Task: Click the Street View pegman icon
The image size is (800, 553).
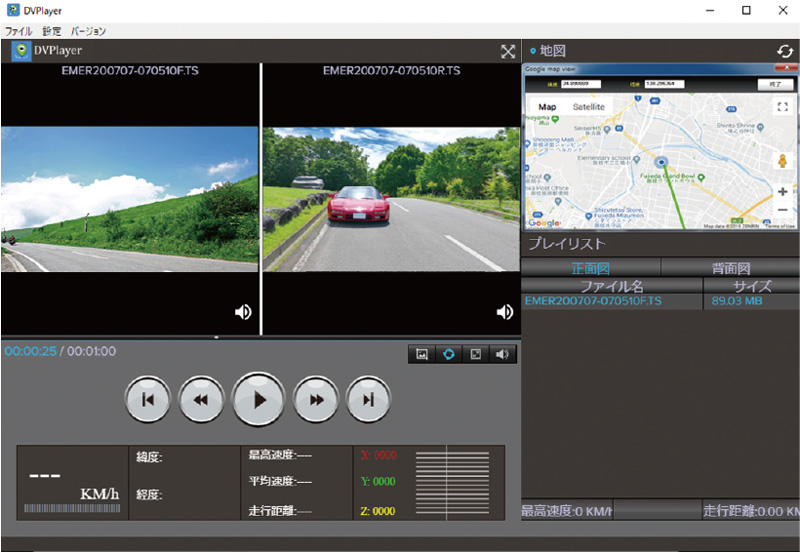Action: 782,161
